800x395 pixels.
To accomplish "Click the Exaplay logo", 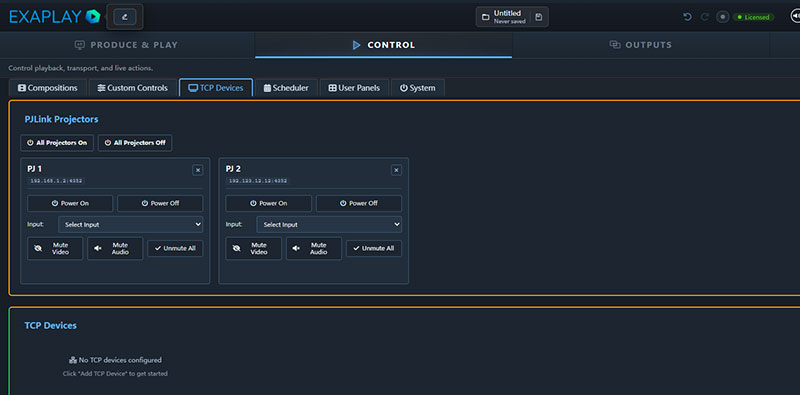I will pos(55,17).
